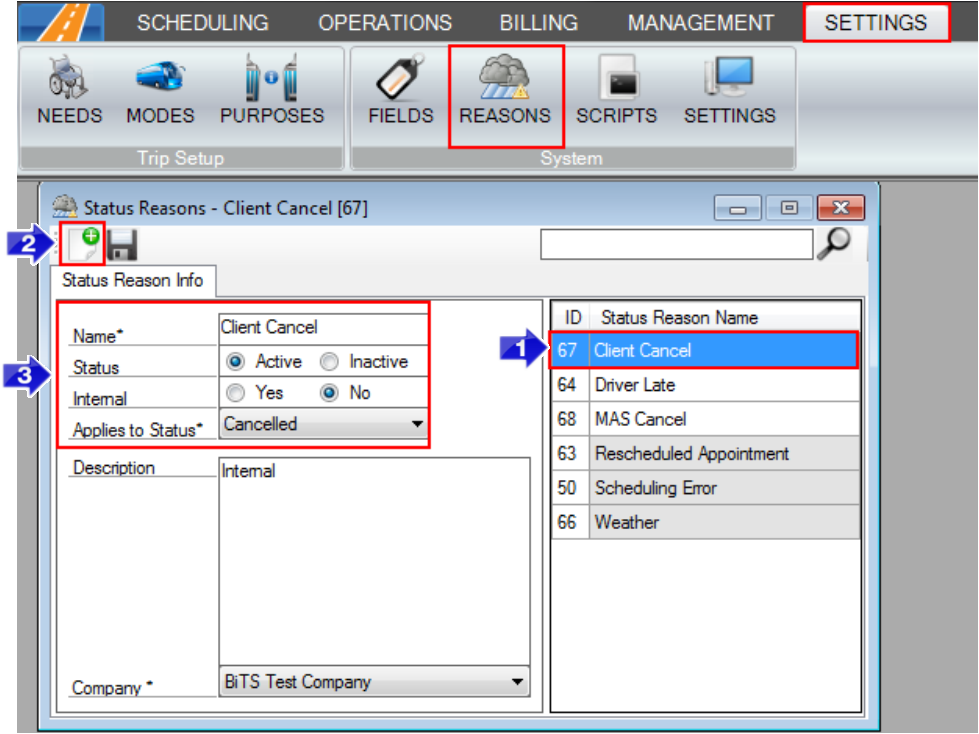Open the Applies to Status dropdown

(x=324, y=424)
